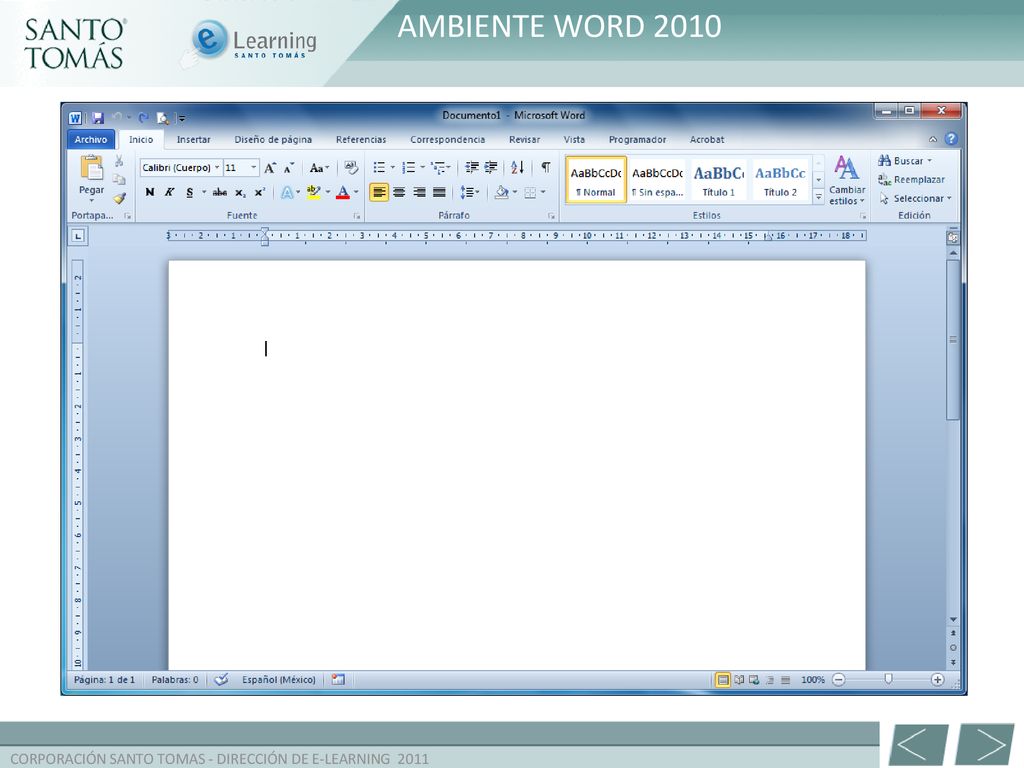Click the next slide arrow at bottom right
1024x768 pixels.
click(985, 744)
